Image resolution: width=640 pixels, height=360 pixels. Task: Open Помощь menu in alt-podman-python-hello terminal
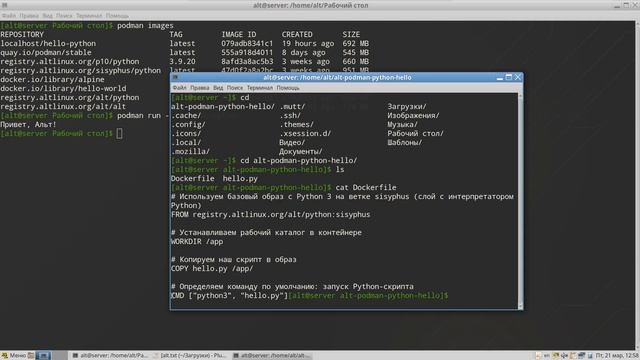pyautogui.click(x=288, y=88)
